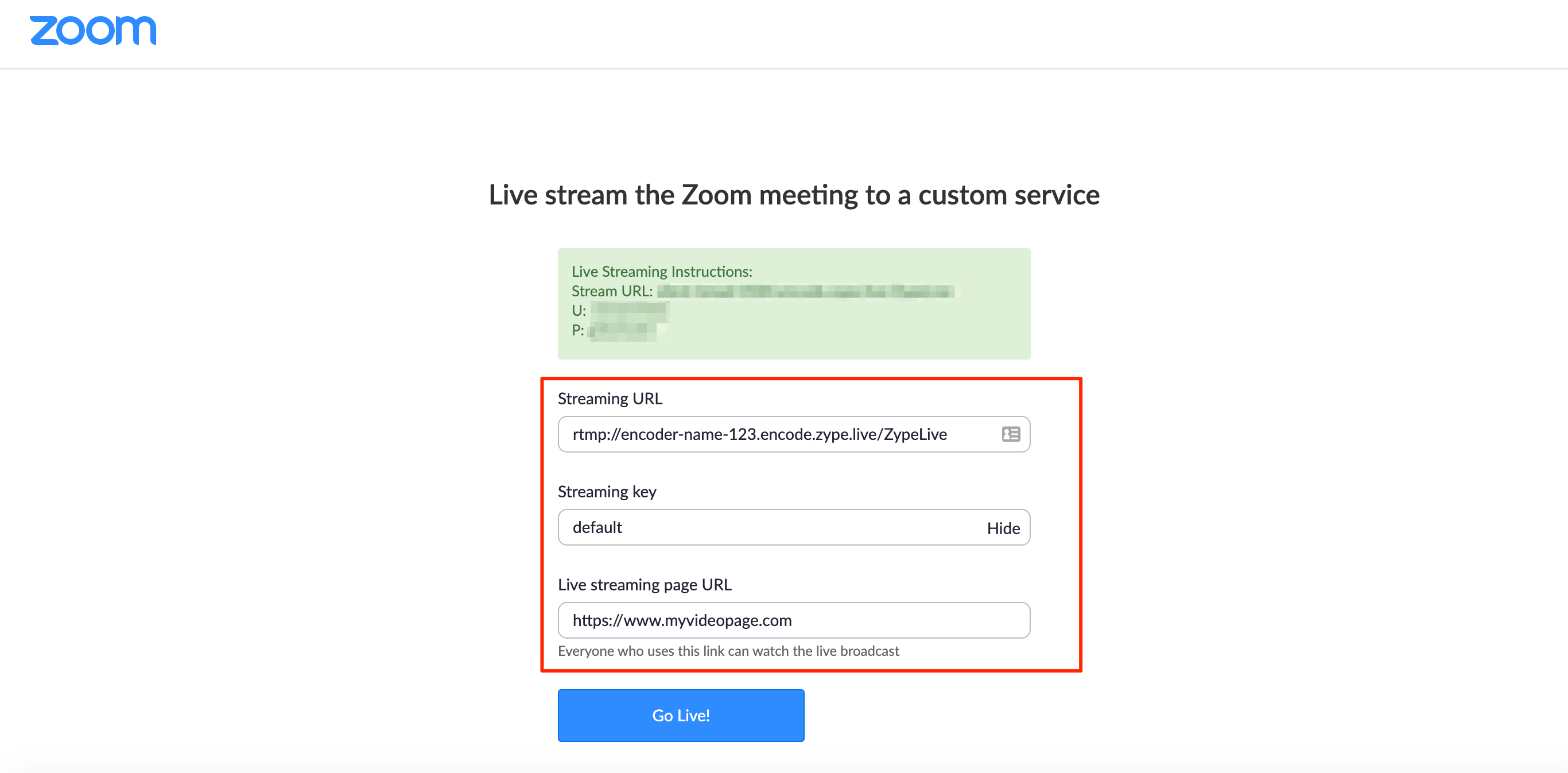Click the contact card autofill icon
This screenshot has height=773, width=1568.
click(1011, 434)
